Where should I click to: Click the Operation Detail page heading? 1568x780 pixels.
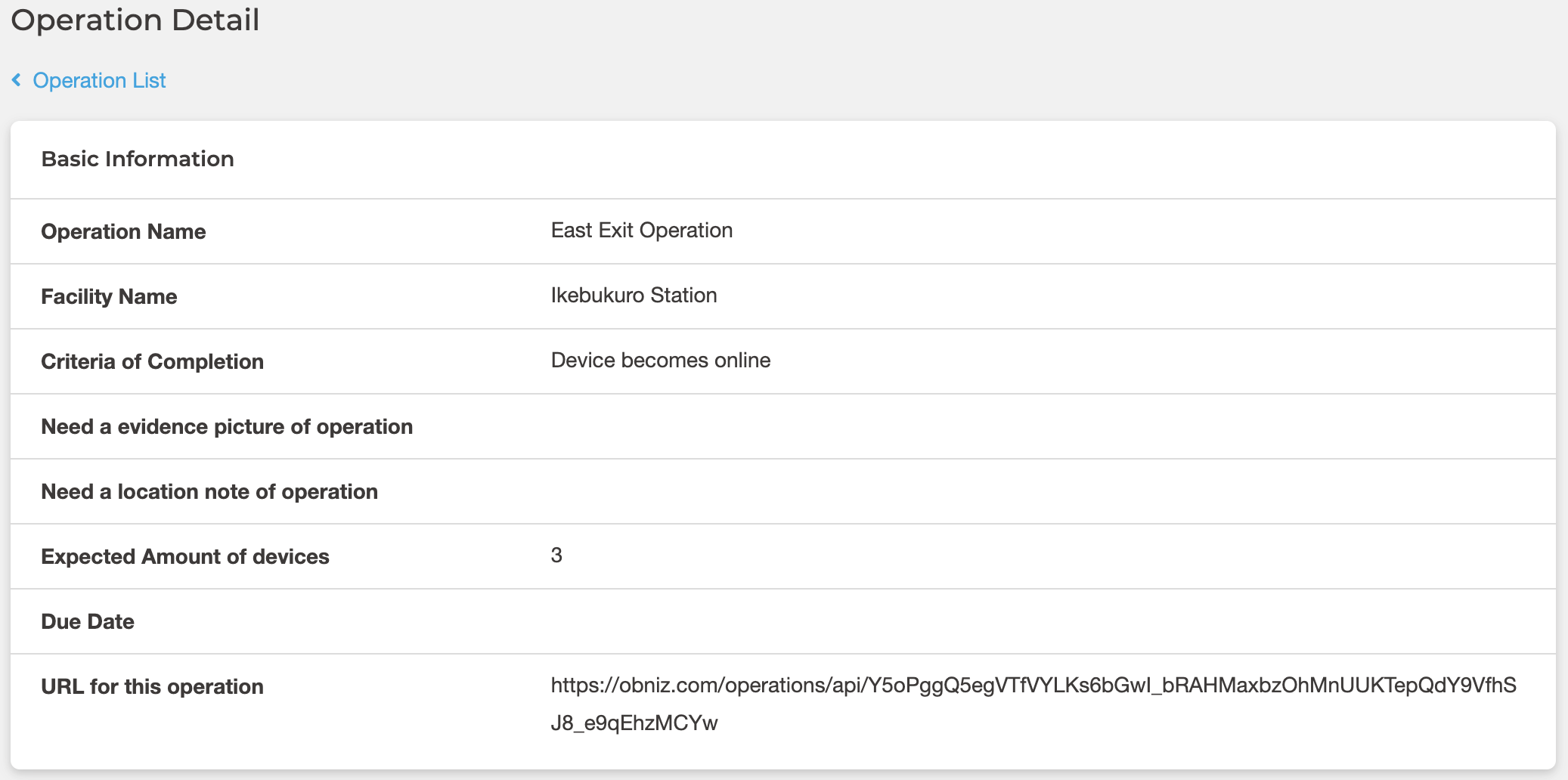coord(135,20)
